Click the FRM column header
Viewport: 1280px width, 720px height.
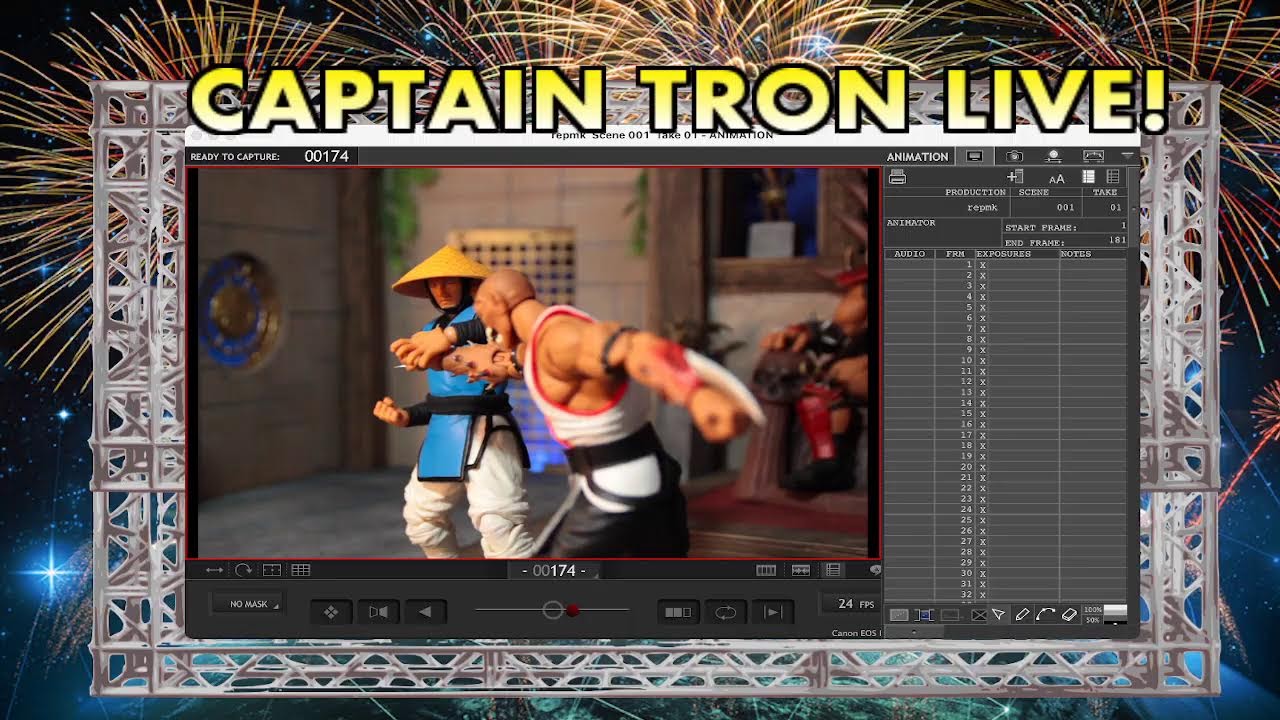pos(955,254)
